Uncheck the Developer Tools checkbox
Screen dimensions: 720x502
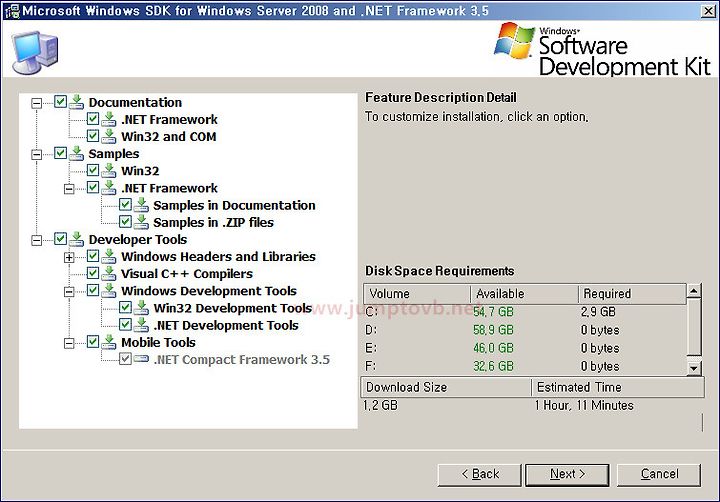coord(61,238)
